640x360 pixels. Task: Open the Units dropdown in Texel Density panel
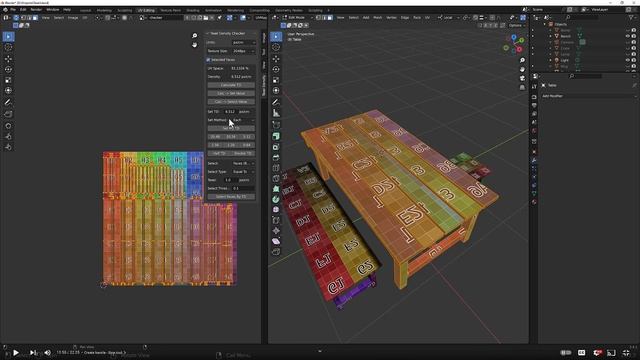point(244,42)
